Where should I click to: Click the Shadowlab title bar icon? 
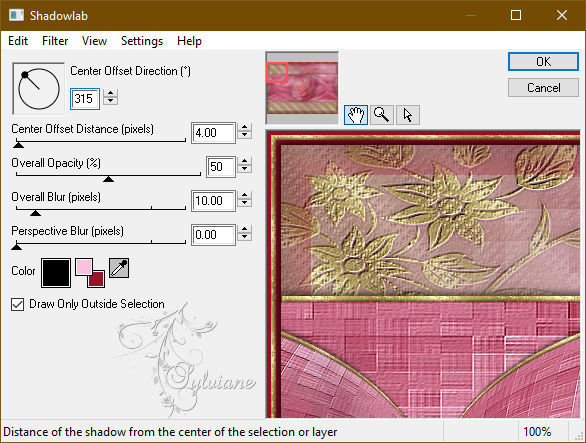coord(16,15)
